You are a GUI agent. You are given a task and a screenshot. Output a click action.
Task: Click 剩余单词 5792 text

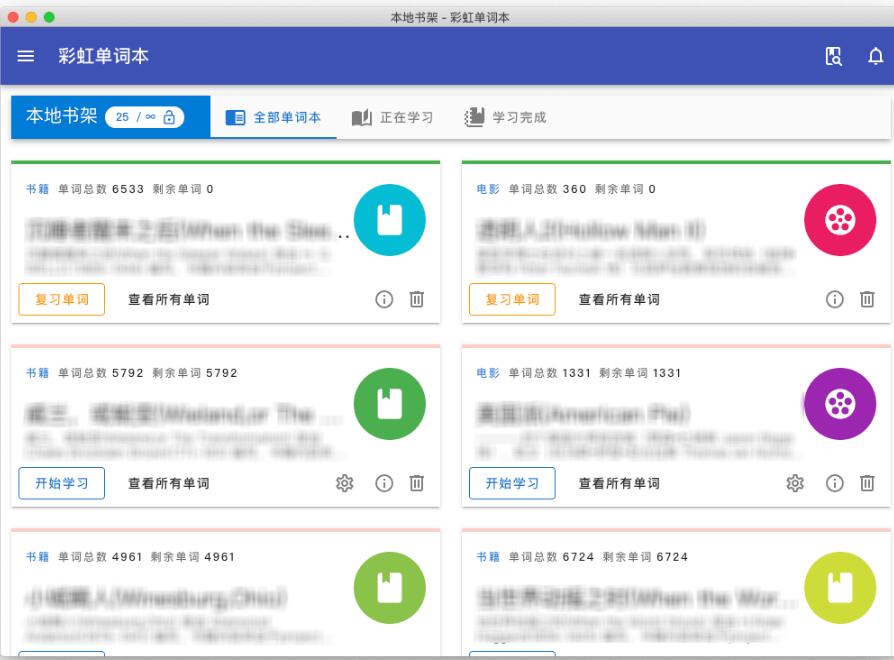(194, 373)
